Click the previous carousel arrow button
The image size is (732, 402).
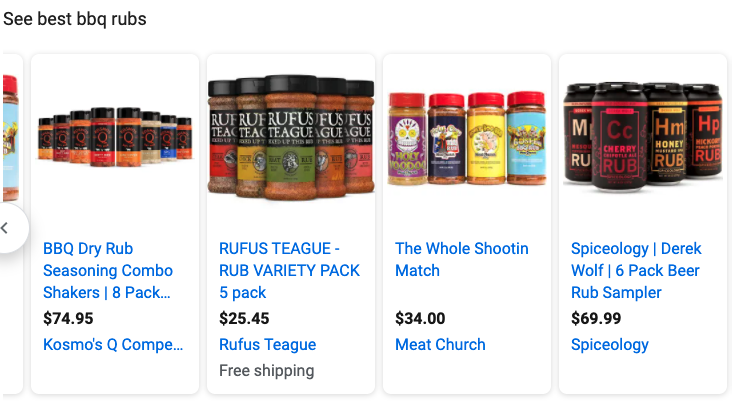[8, 228]
